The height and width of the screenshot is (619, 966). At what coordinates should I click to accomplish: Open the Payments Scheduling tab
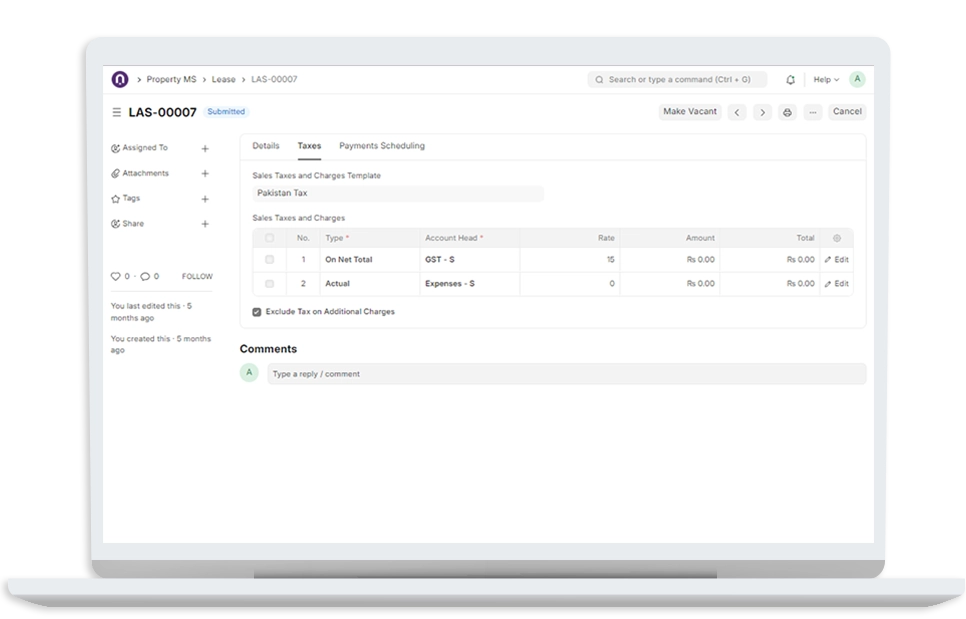pos(382,146)
